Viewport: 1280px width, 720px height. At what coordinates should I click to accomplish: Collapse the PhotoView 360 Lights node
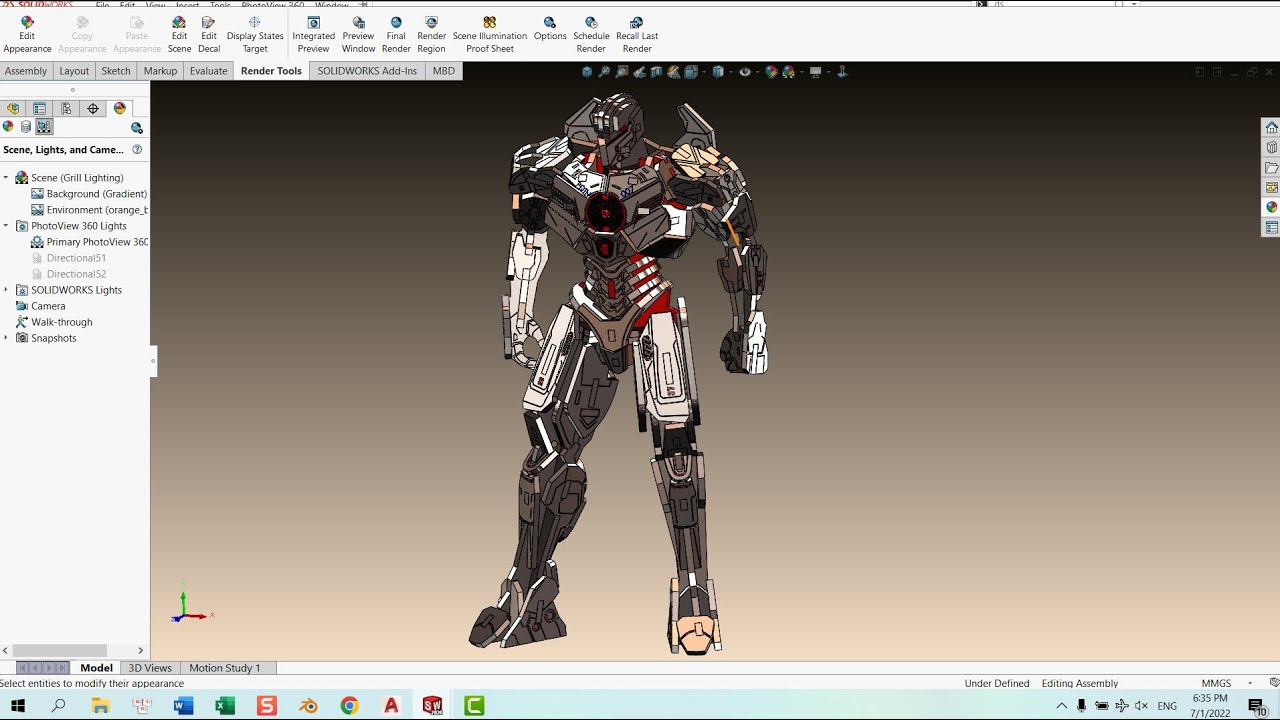6,226
